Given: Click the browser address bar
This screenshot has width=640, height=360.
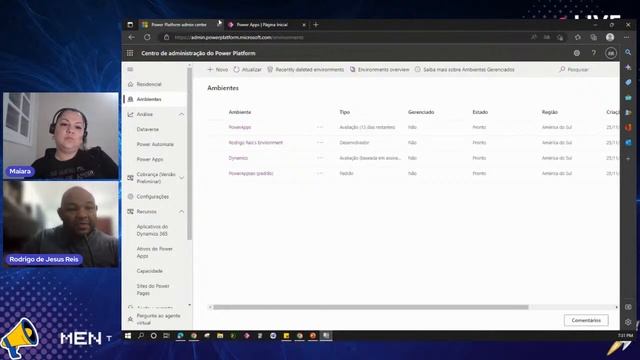Looking at the screenshot, I should [x=345, y=38].
